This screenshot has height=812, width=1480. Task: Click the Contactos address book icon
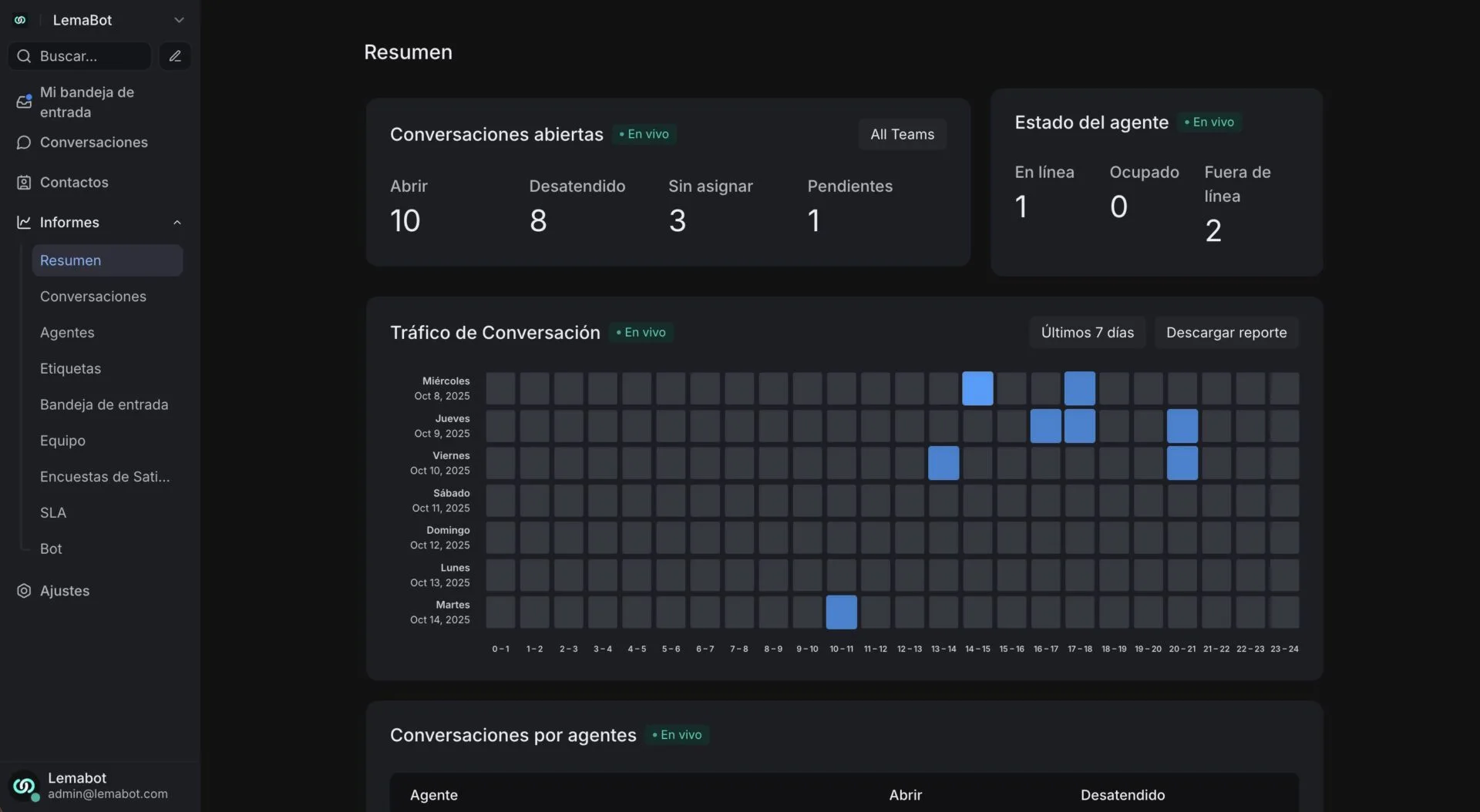coord(24,183)
